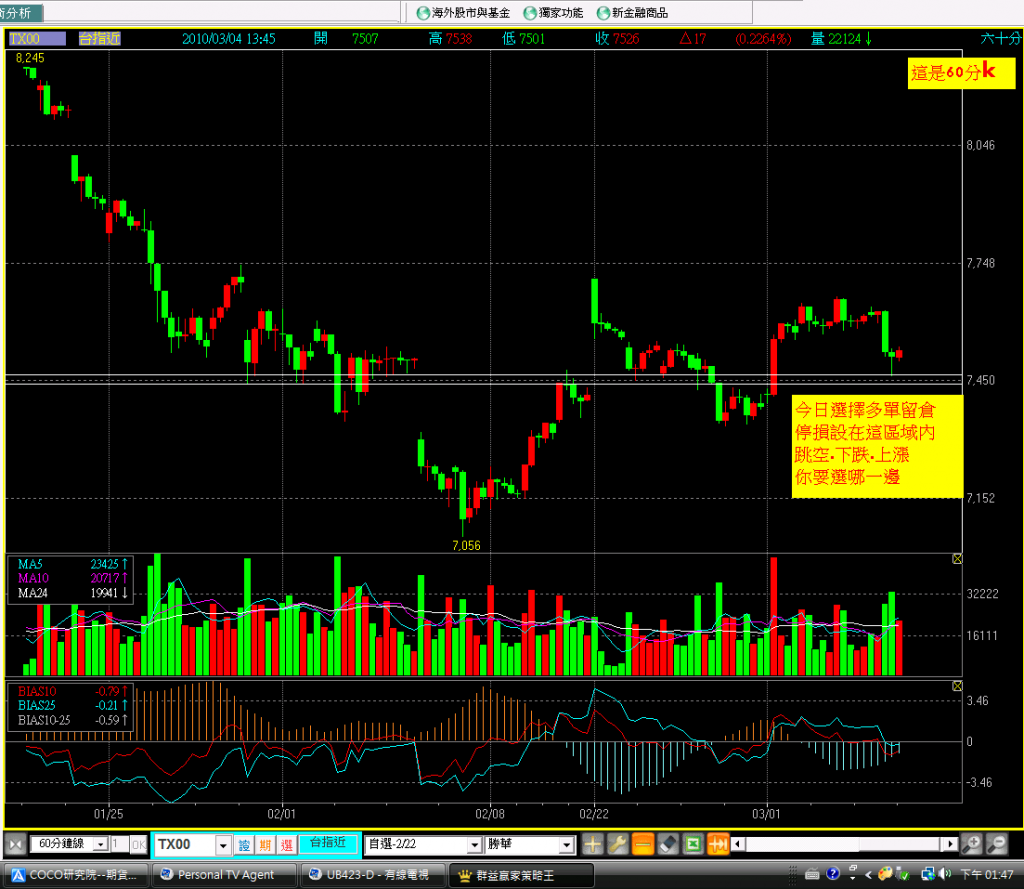Switch to 群益贏家策略王 taskbar window
The image size is (1024, 889).
[521, 875]
